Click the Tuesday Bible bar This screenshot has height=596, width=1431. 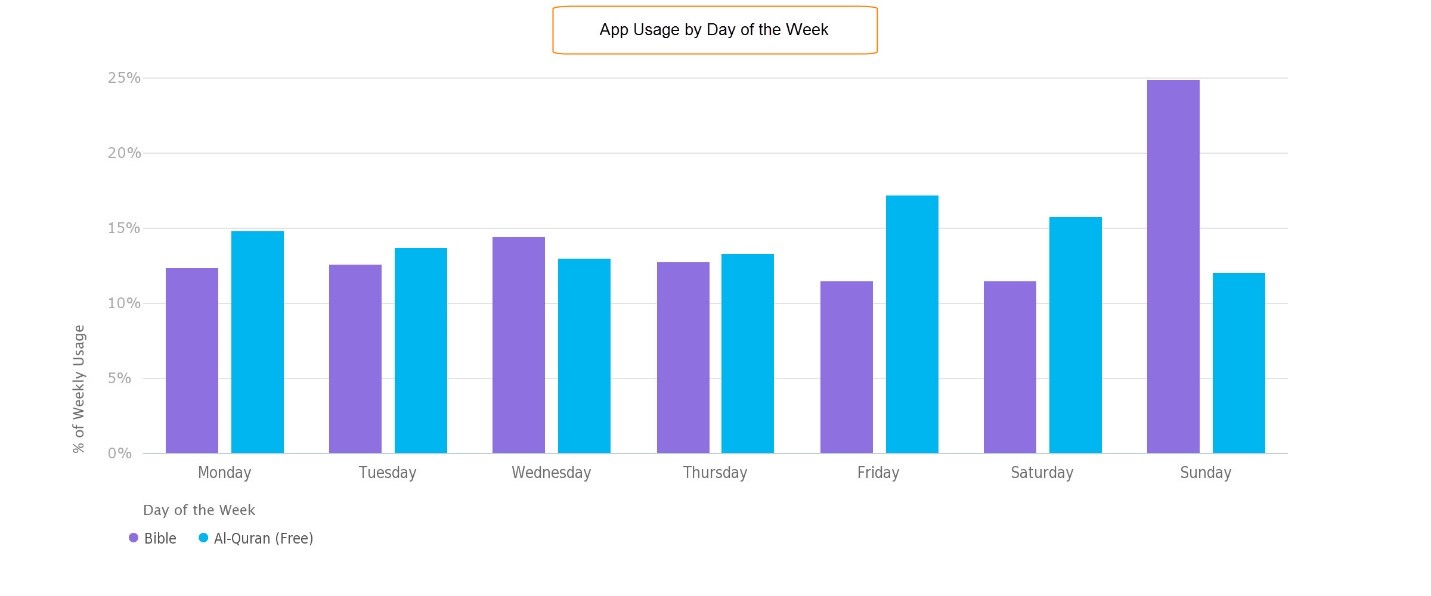tap(355, 359)
